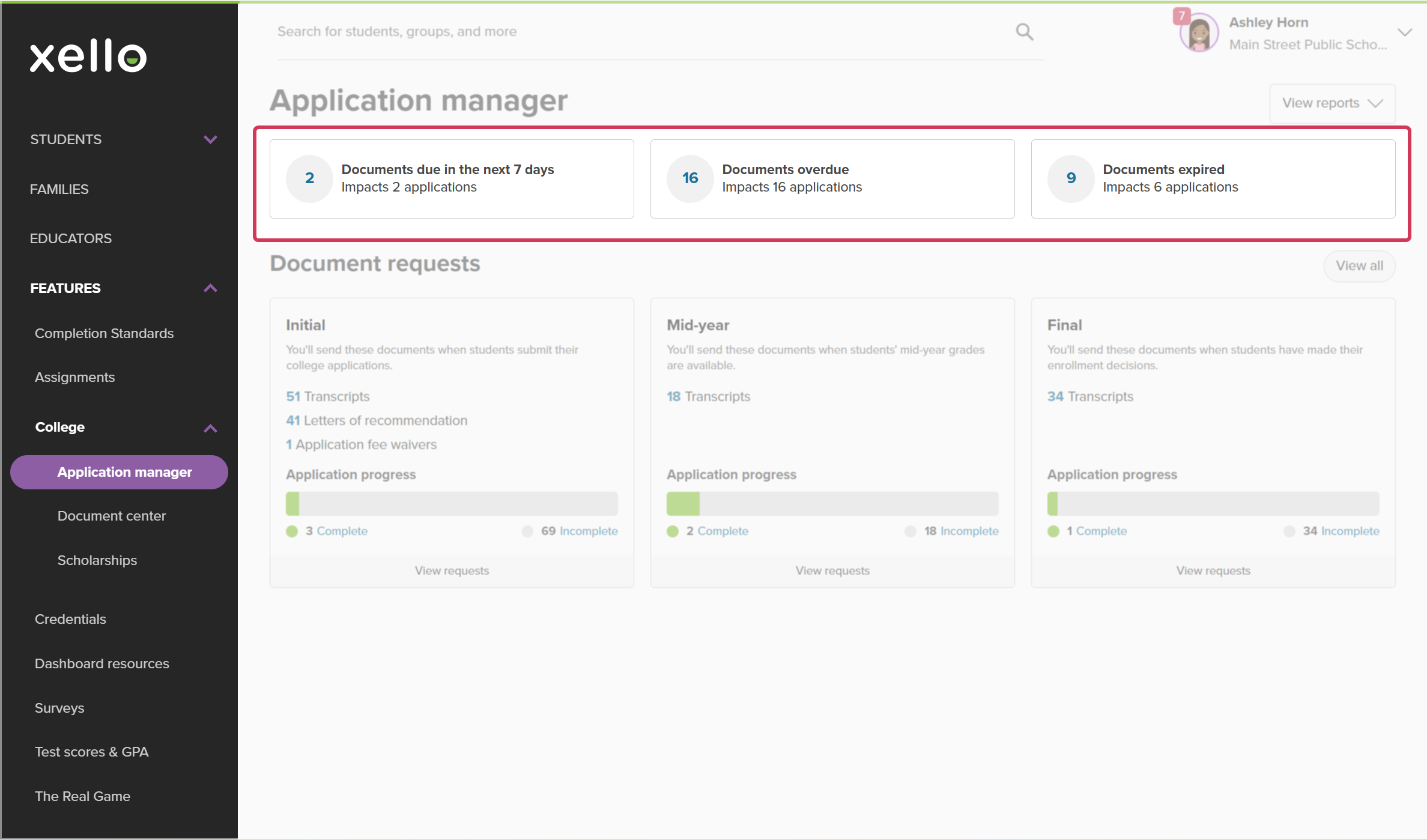The image size is (1427, 840).
Task: Select the College menu item
Action: (59, 427)
